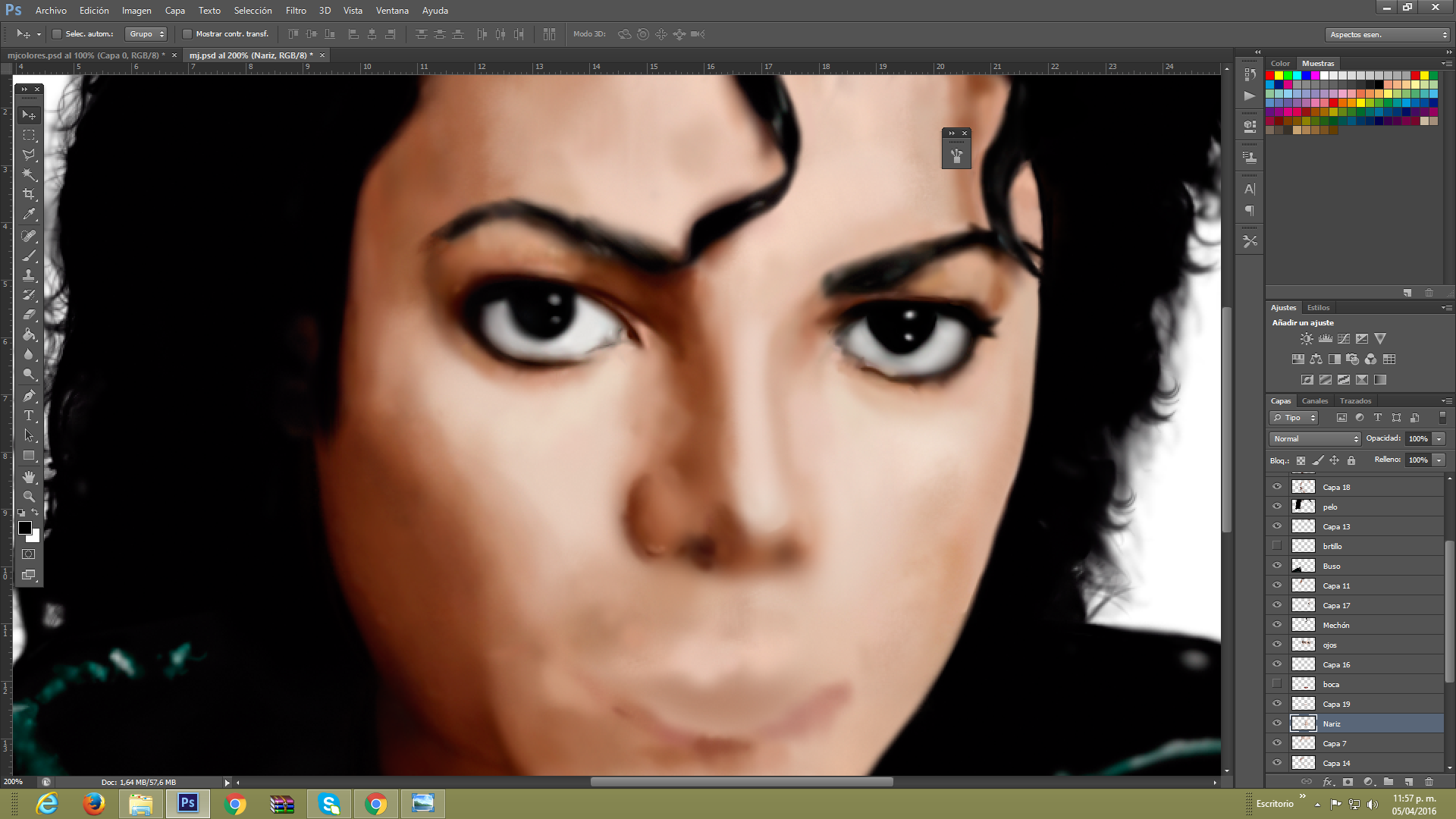Select the Crop tool
This screenshot has height=819, width=1456.
pyautogui.click(x=29, y=194)
